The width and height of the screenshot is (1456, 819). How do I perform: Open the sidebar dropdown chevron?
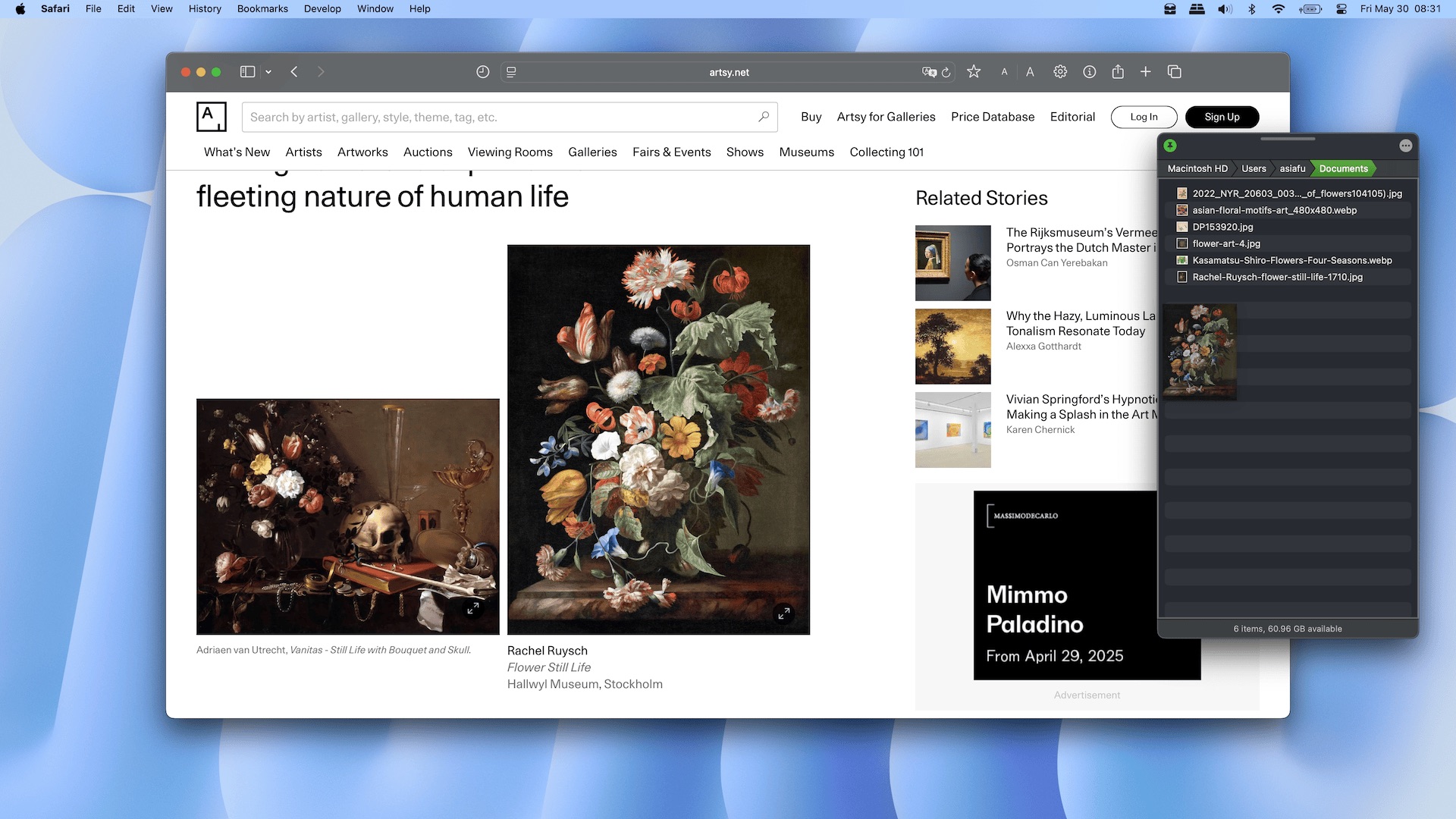268,71
